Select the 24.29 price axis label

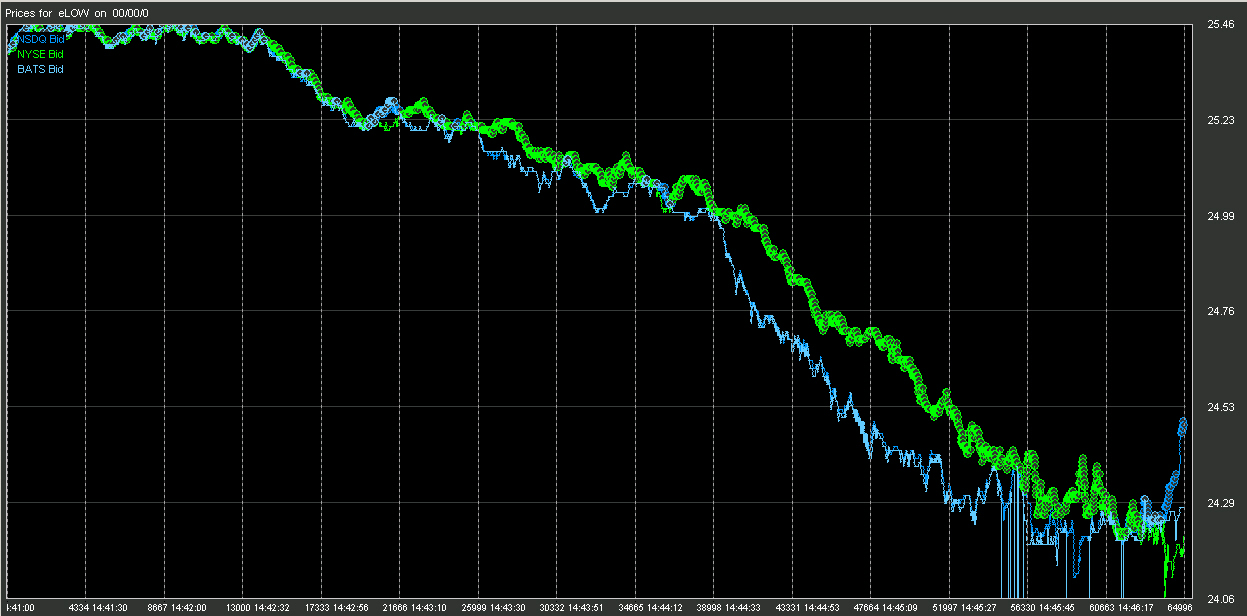(1220, 504)
